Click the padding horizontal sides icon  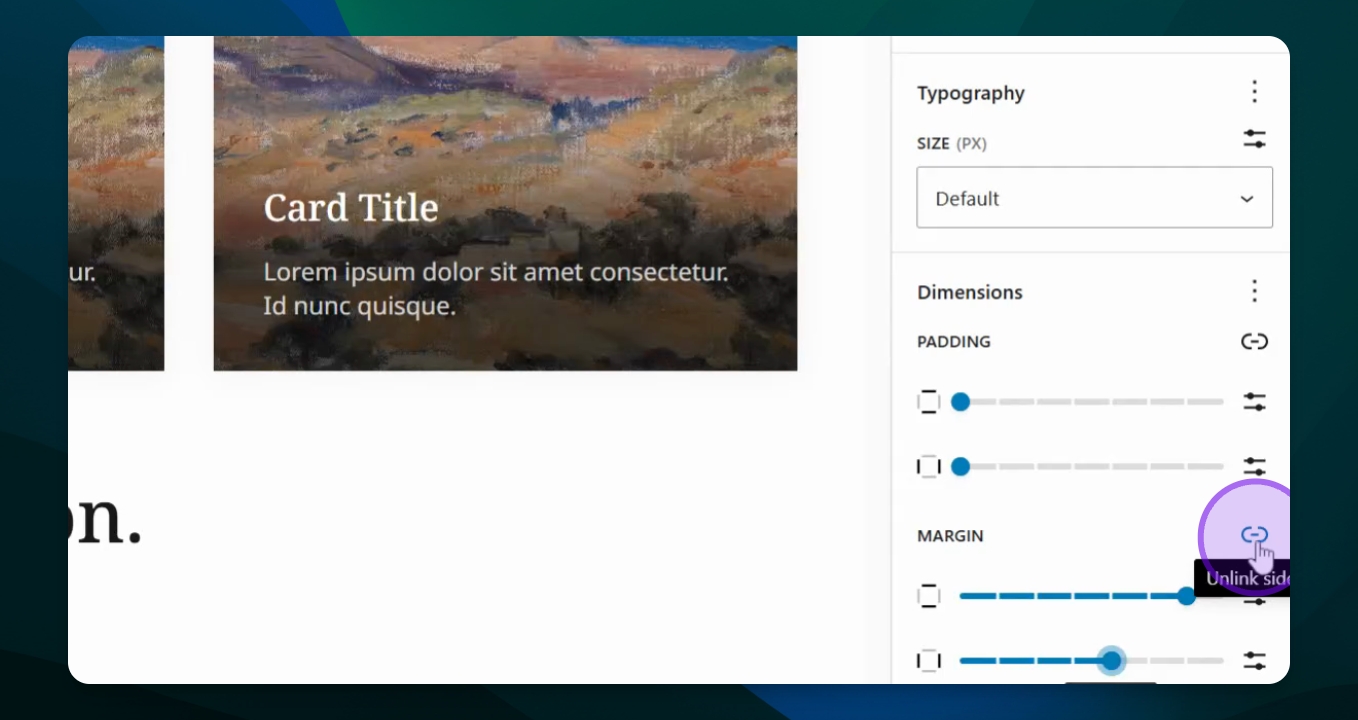(x=929, y=466)
